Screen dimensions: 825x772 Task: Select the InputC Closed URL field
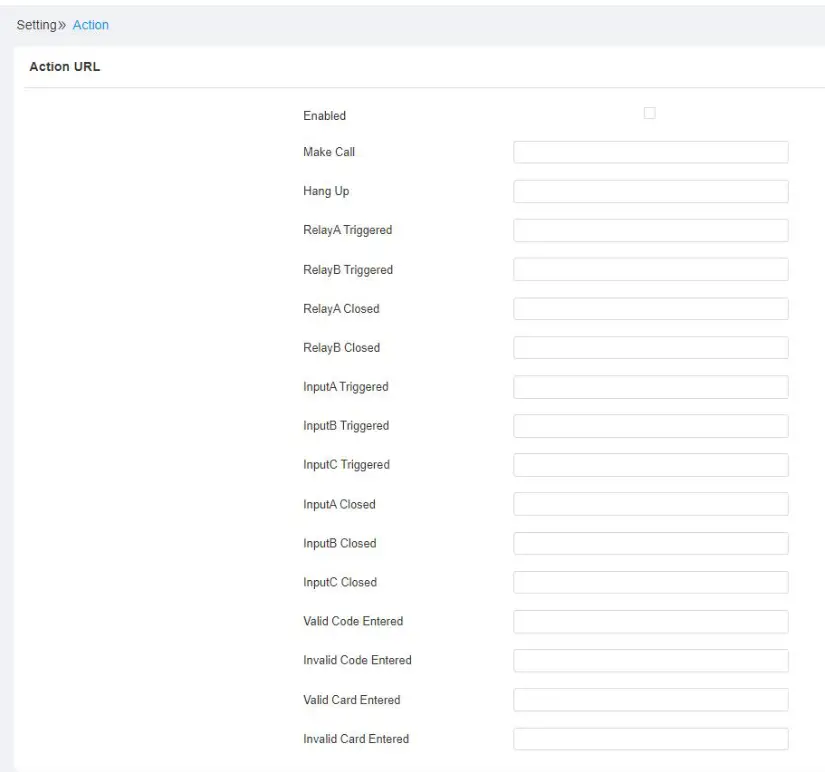(650, 582)
